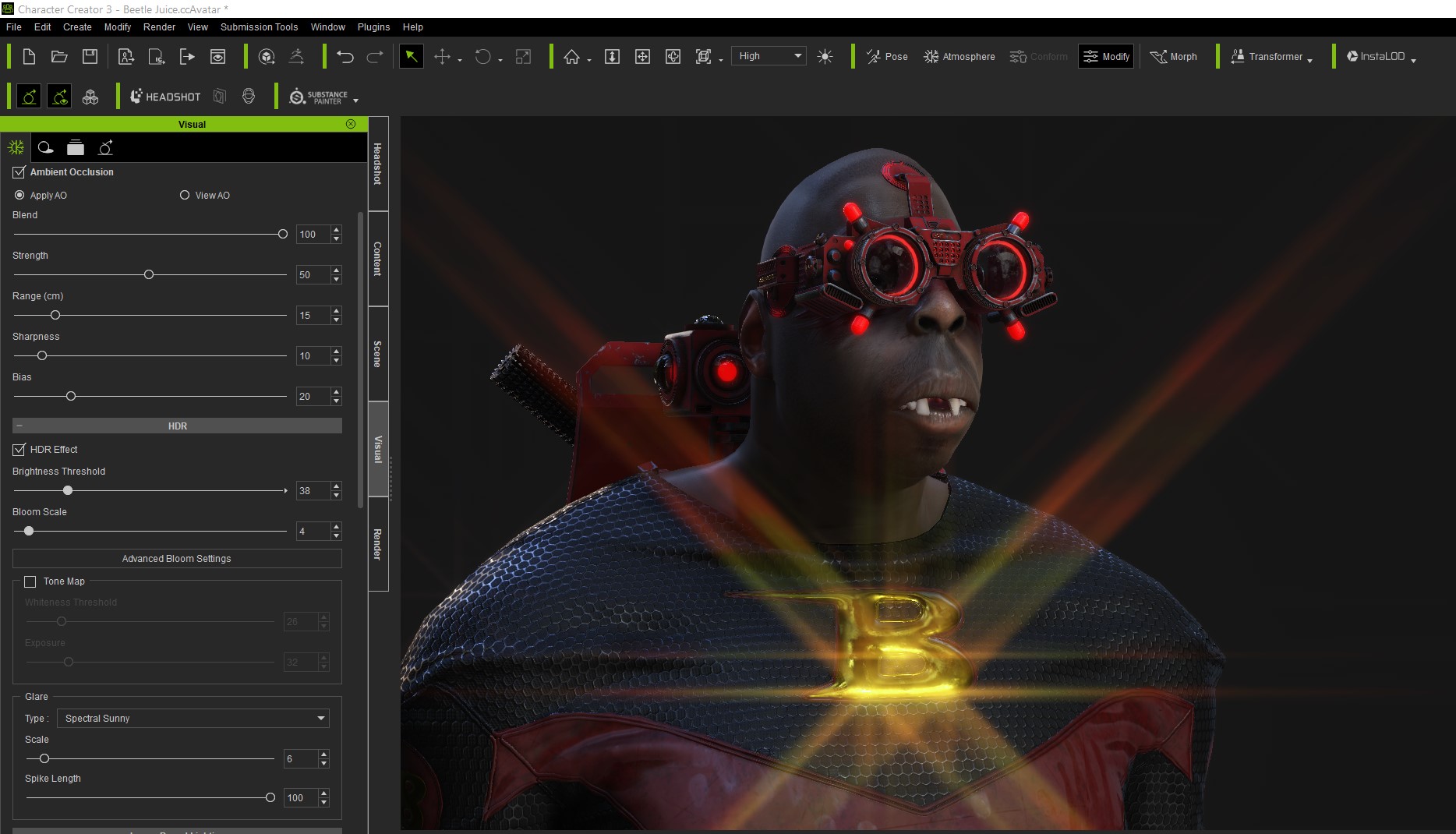Launch the HEADSHOT plugin button
Viewport: 1456px width, 834px height.
[x=165, y=96]
